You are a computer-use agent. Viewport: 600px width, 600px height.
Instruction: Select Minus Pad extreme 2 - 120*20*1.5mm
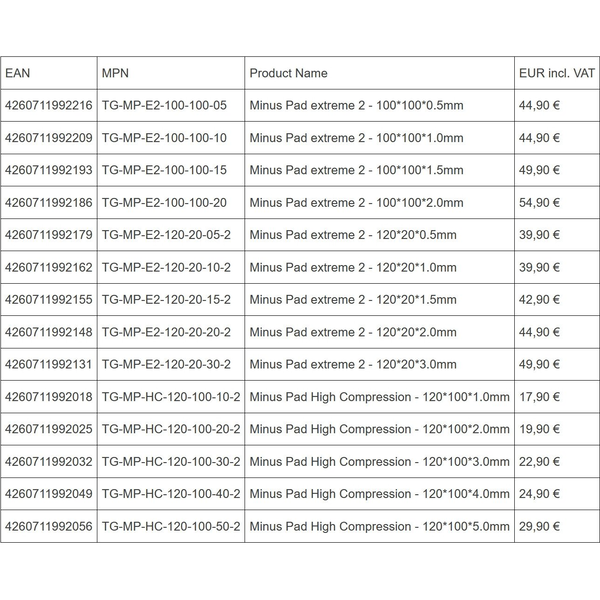(x=353, y=299)
